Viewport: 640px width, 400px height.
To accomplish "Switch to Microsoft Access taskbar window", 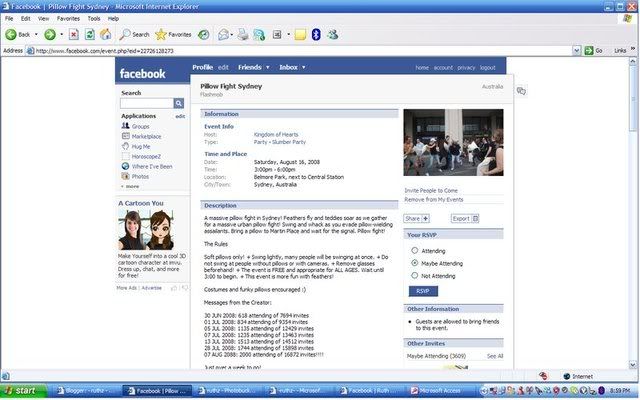I will pyautogui.click(x=441, y=391).
